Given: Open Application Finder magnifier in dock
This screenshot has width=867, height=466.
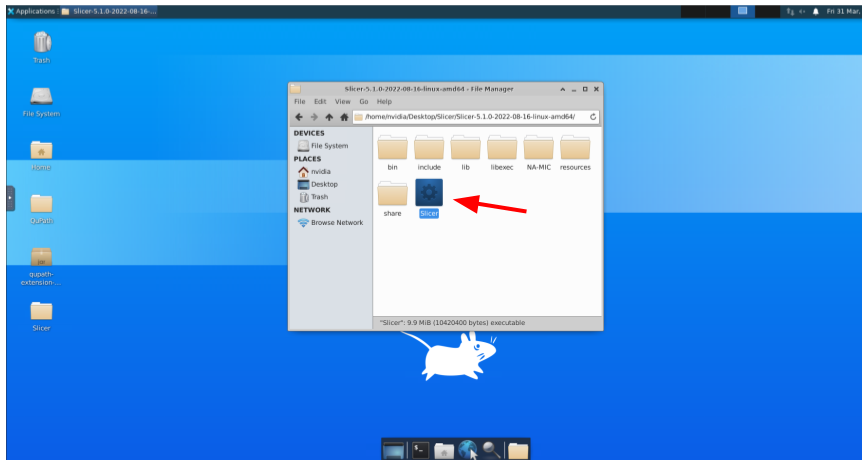Looking at the screenshot, I should point(491,451).
